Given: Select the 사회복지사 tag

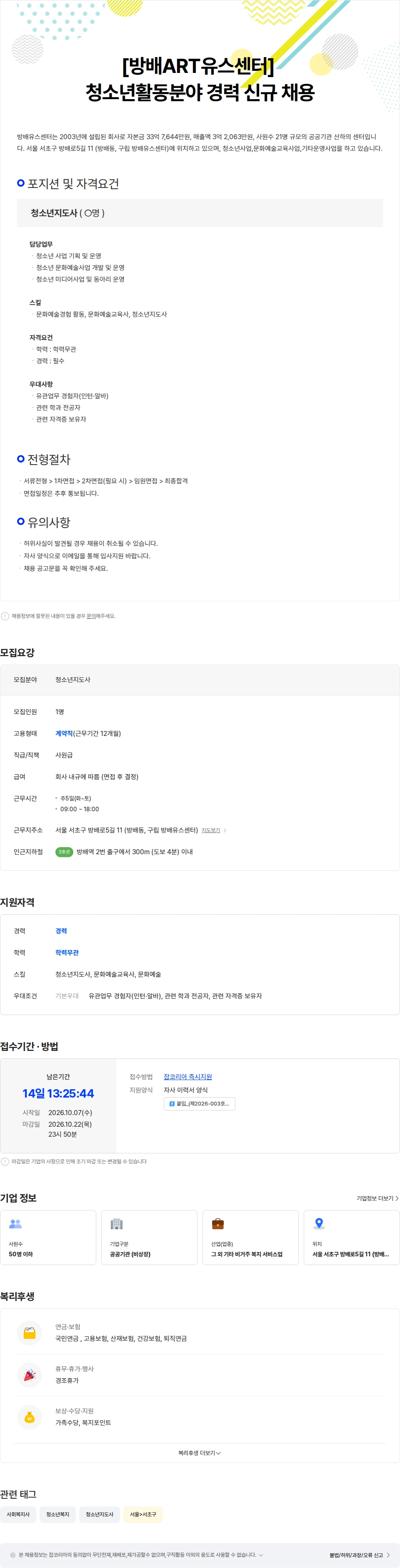Looking at the screenshot, I should click(x=17, y=1514).
